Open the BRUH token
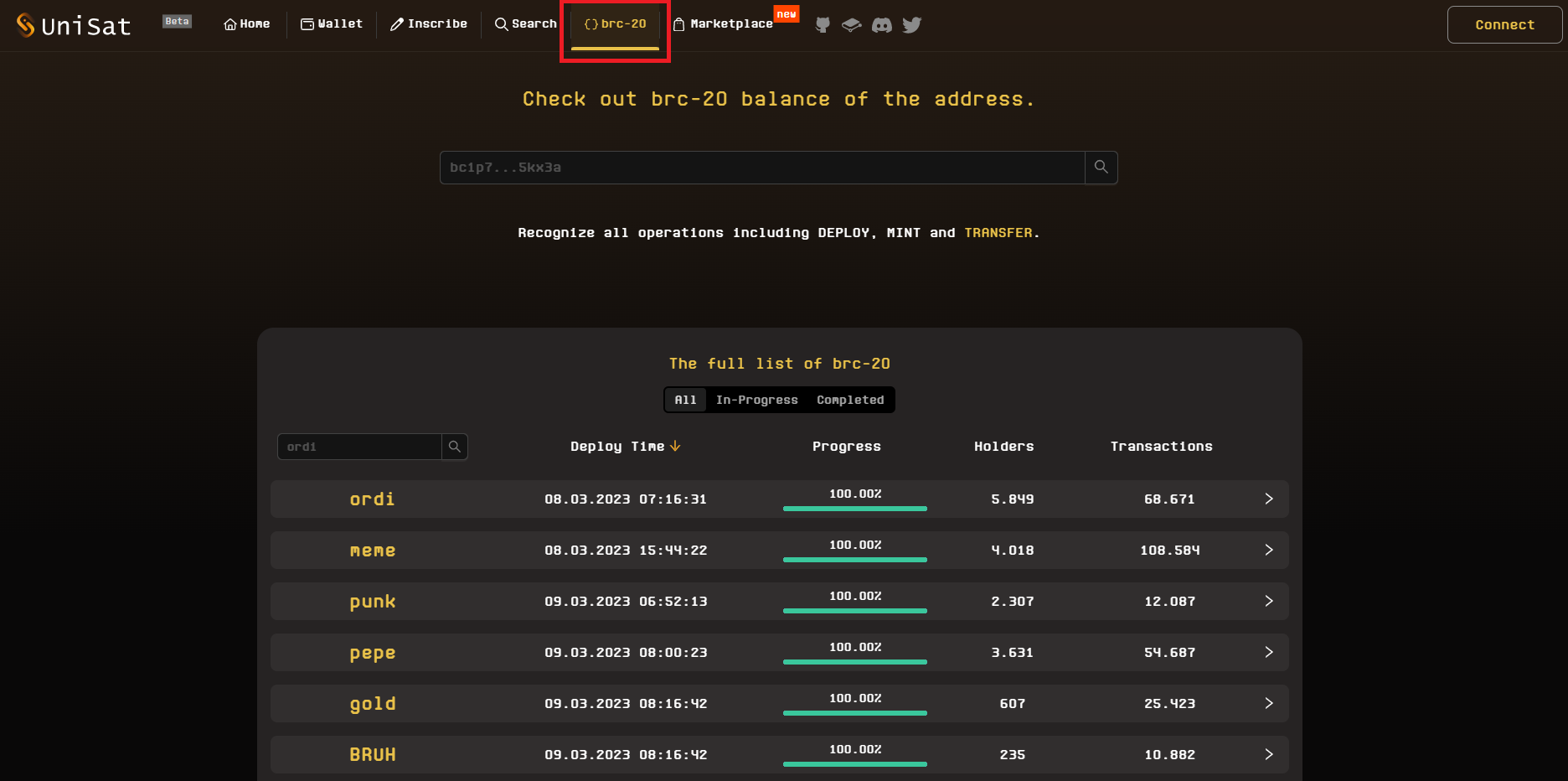The width and height of the screenshot is (1568, 781). pos(373,754)
